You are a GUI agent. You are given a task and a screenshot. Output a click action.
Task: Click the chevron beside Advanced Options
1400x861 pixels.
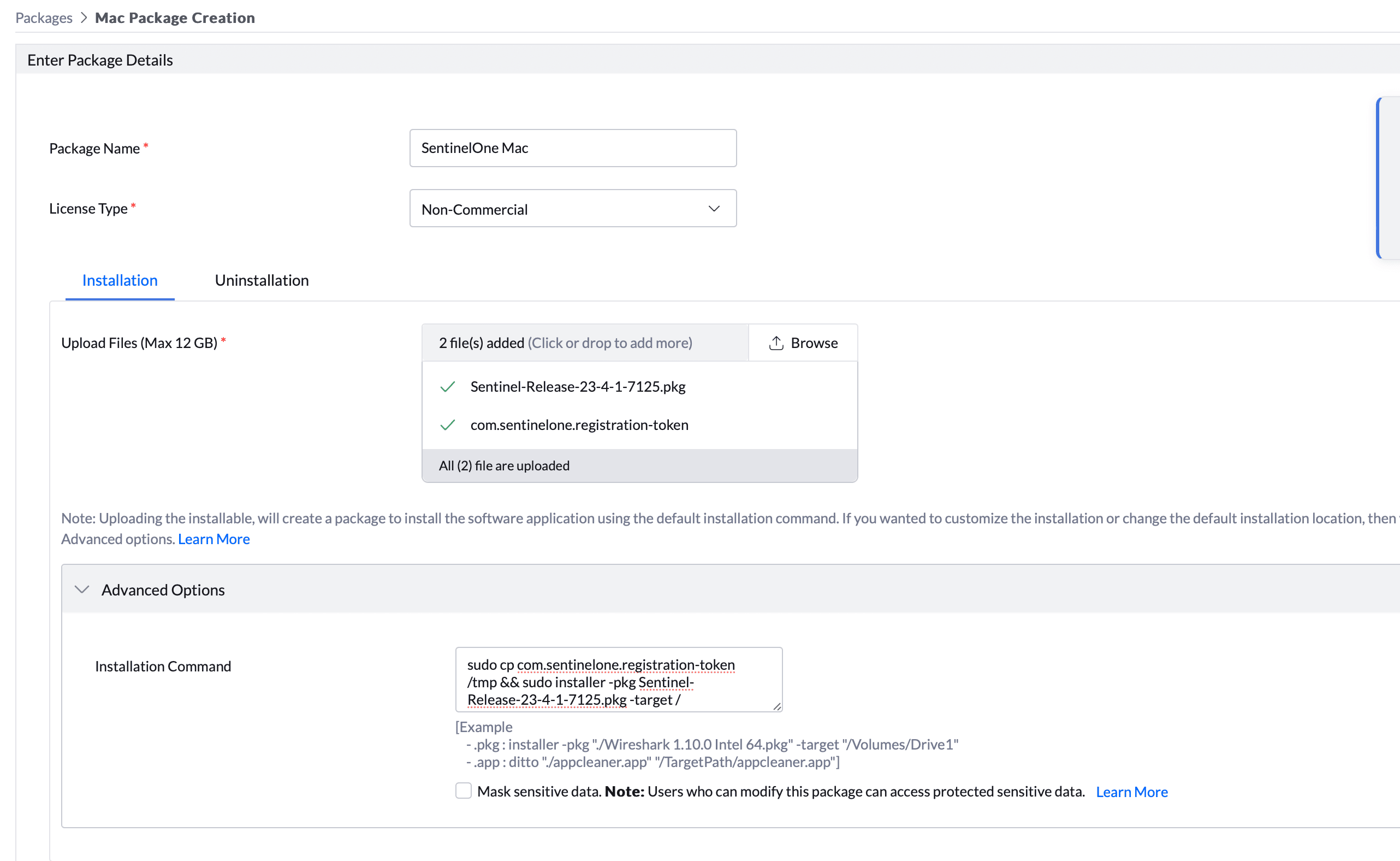(x=81, y=589)
